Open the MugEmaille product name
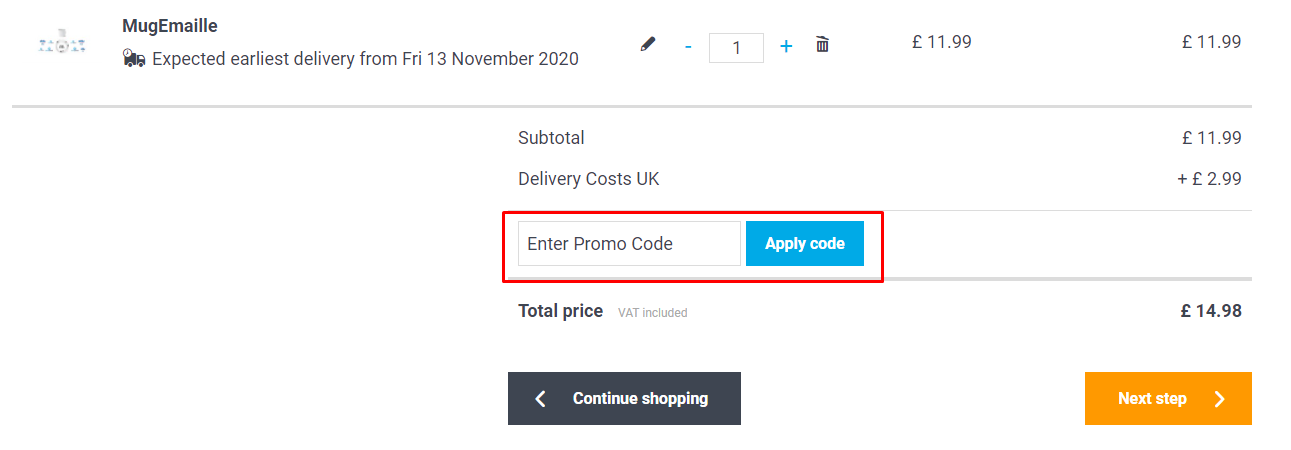 (x=170, y=25)
